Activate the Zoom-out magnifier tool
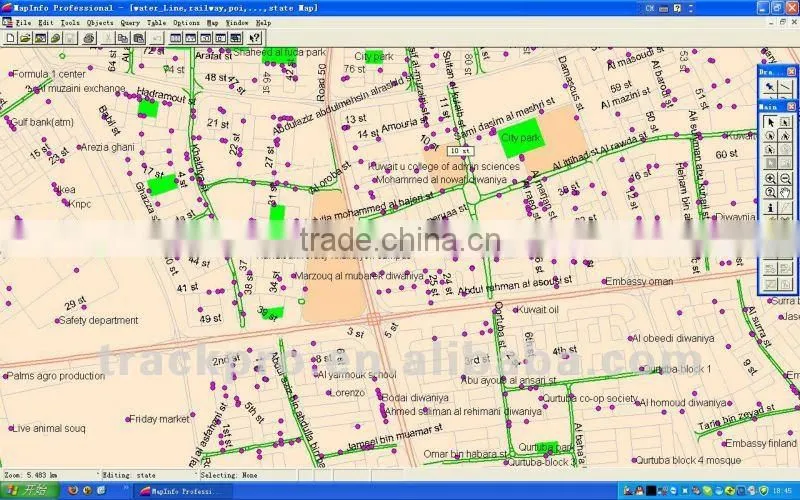This screenshot has width=800, height=500. pos(785,179)
